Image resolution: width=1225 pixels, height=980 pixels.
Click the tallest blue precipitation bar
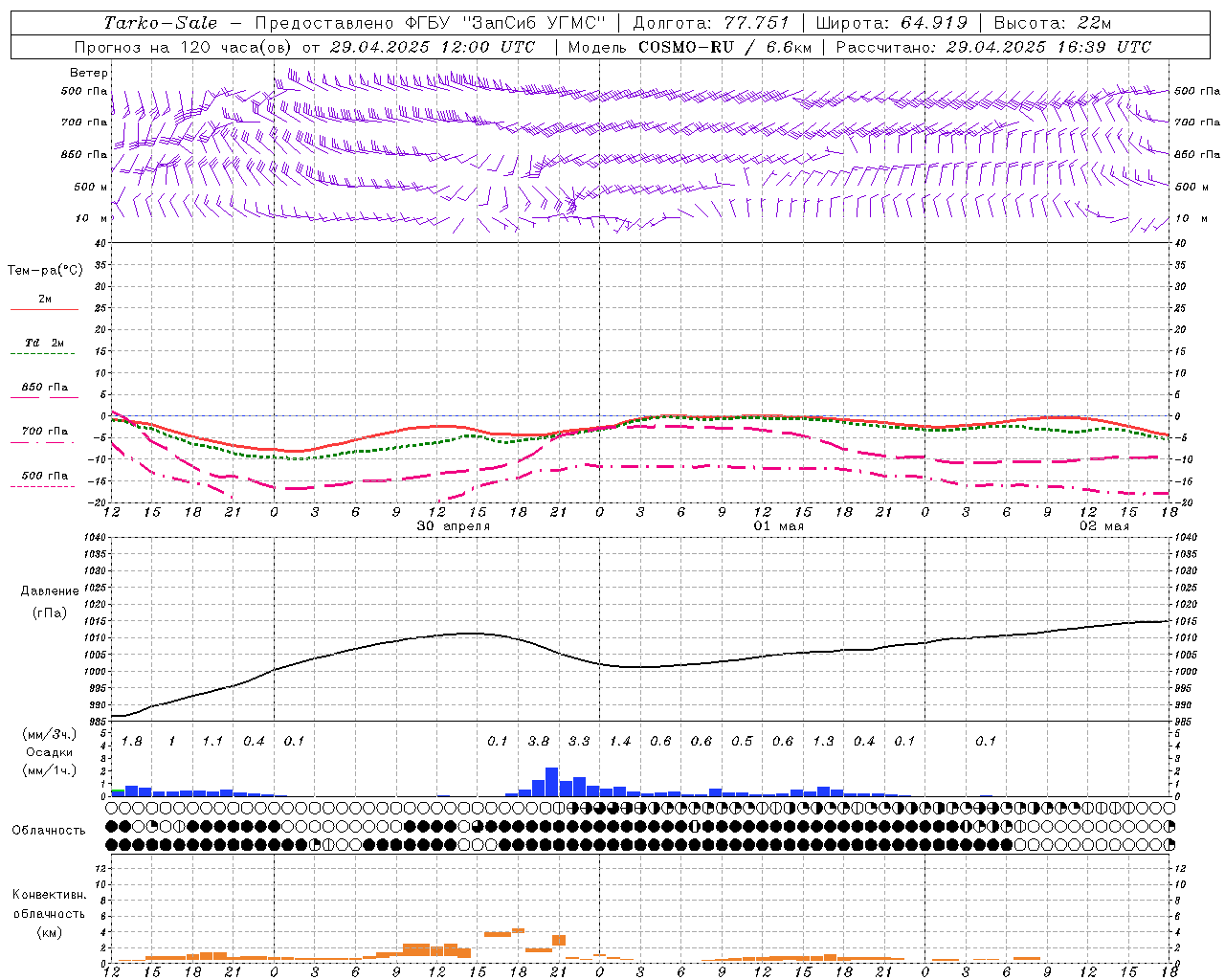pyautogui.click(x=552, y=782)
